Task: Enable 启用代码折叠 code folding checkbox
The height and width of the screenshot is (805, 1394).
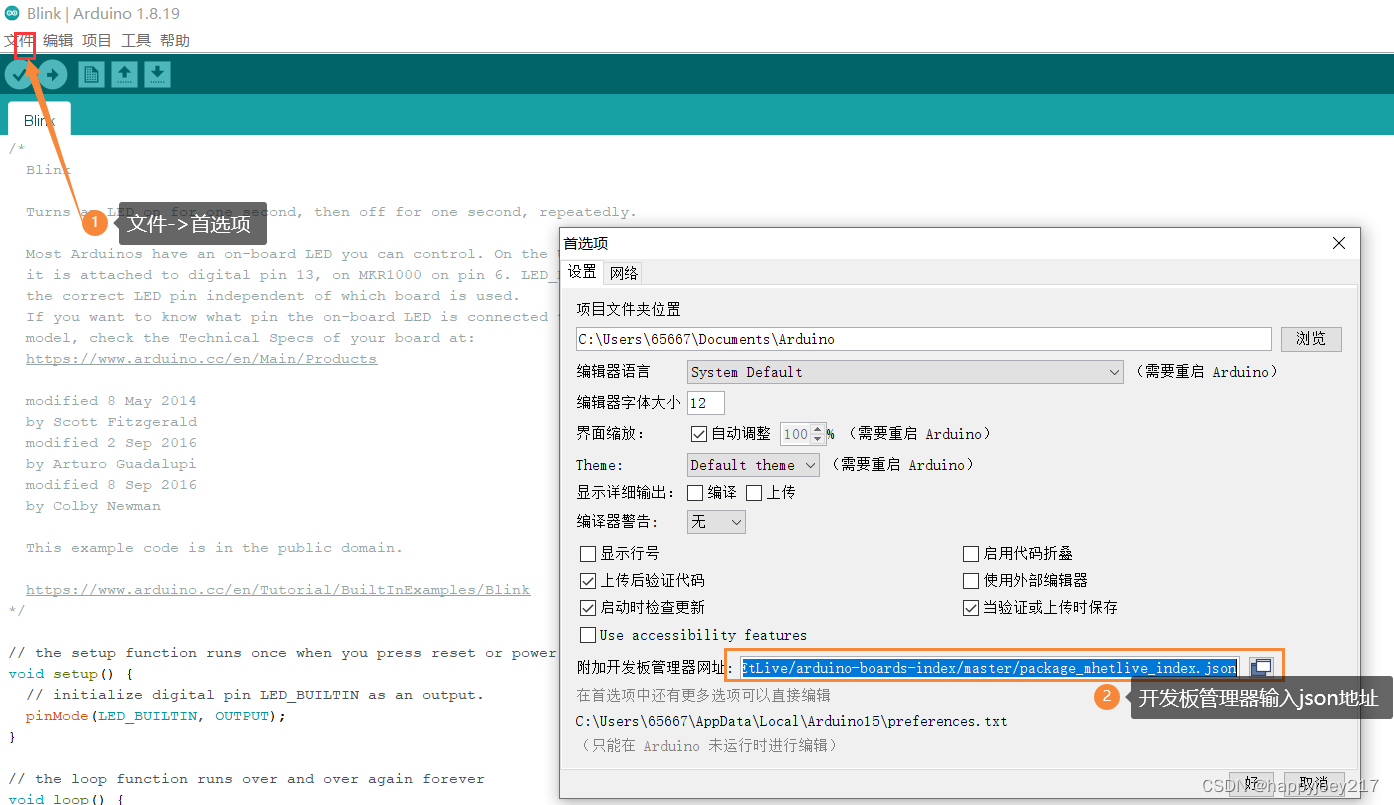Action: (971, 553)
